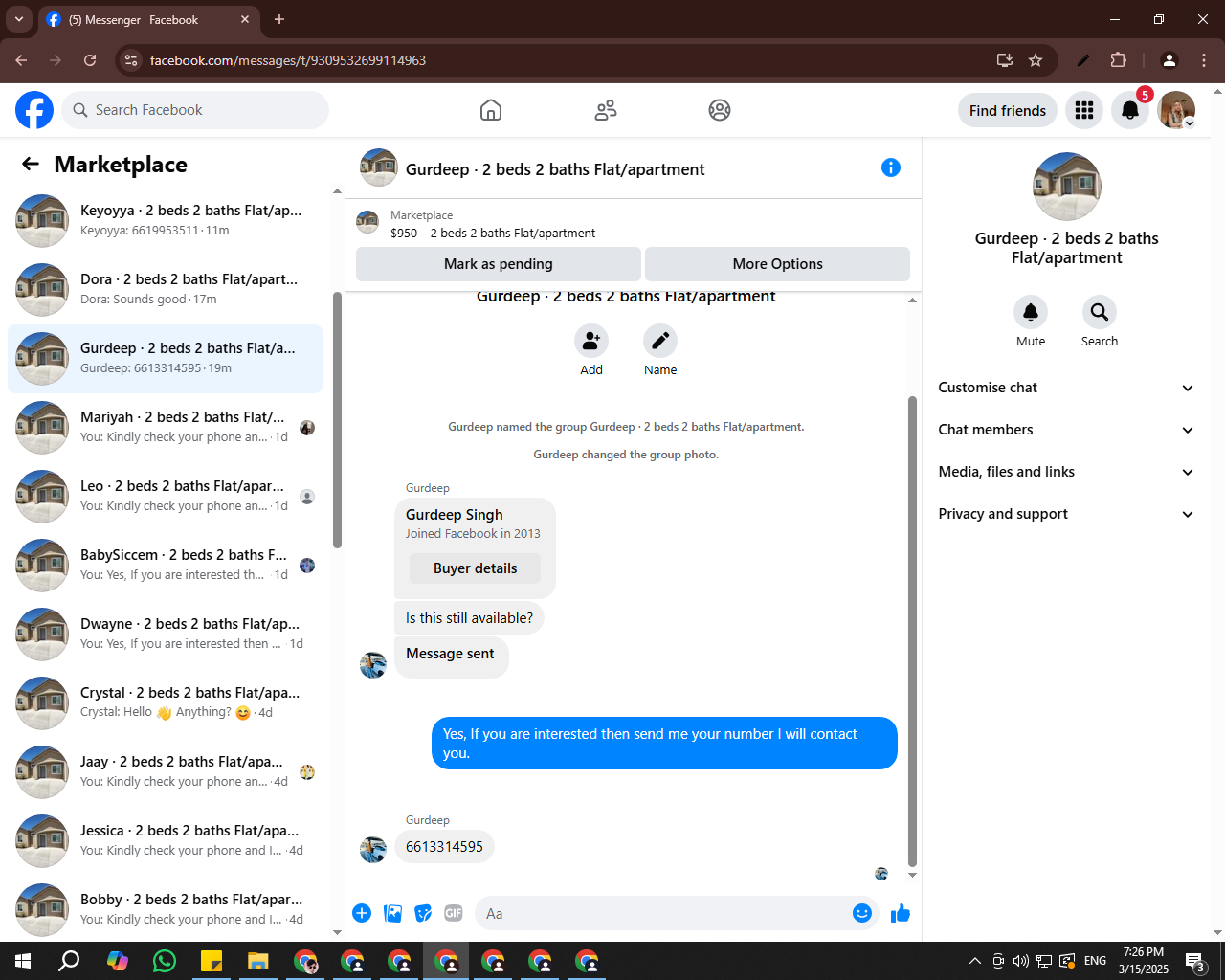Click the $950 listing thumbnail header

tap(367, 223)
